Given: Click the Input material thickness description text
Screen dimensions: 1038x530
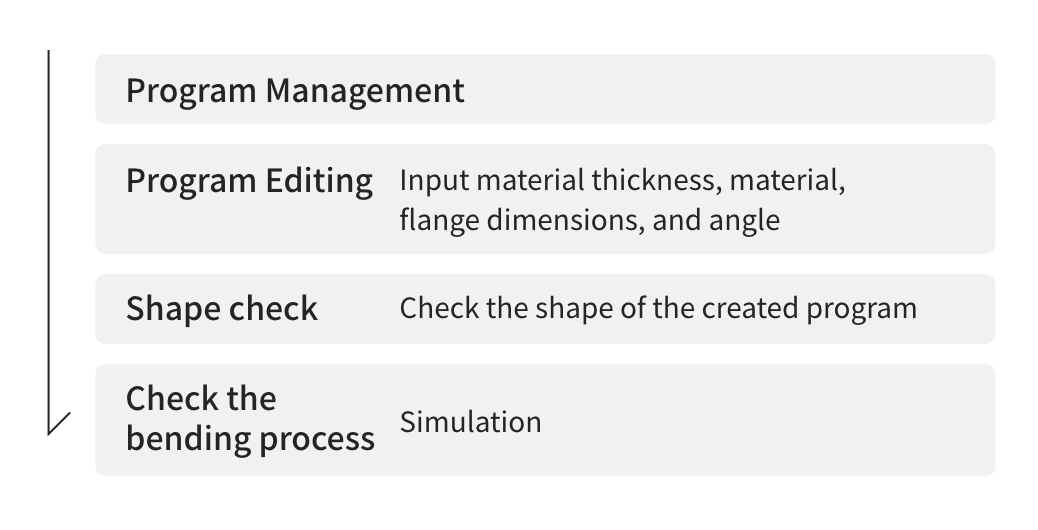Looking at the screenshot, I should pyautogui.click(x=622, y=180).
